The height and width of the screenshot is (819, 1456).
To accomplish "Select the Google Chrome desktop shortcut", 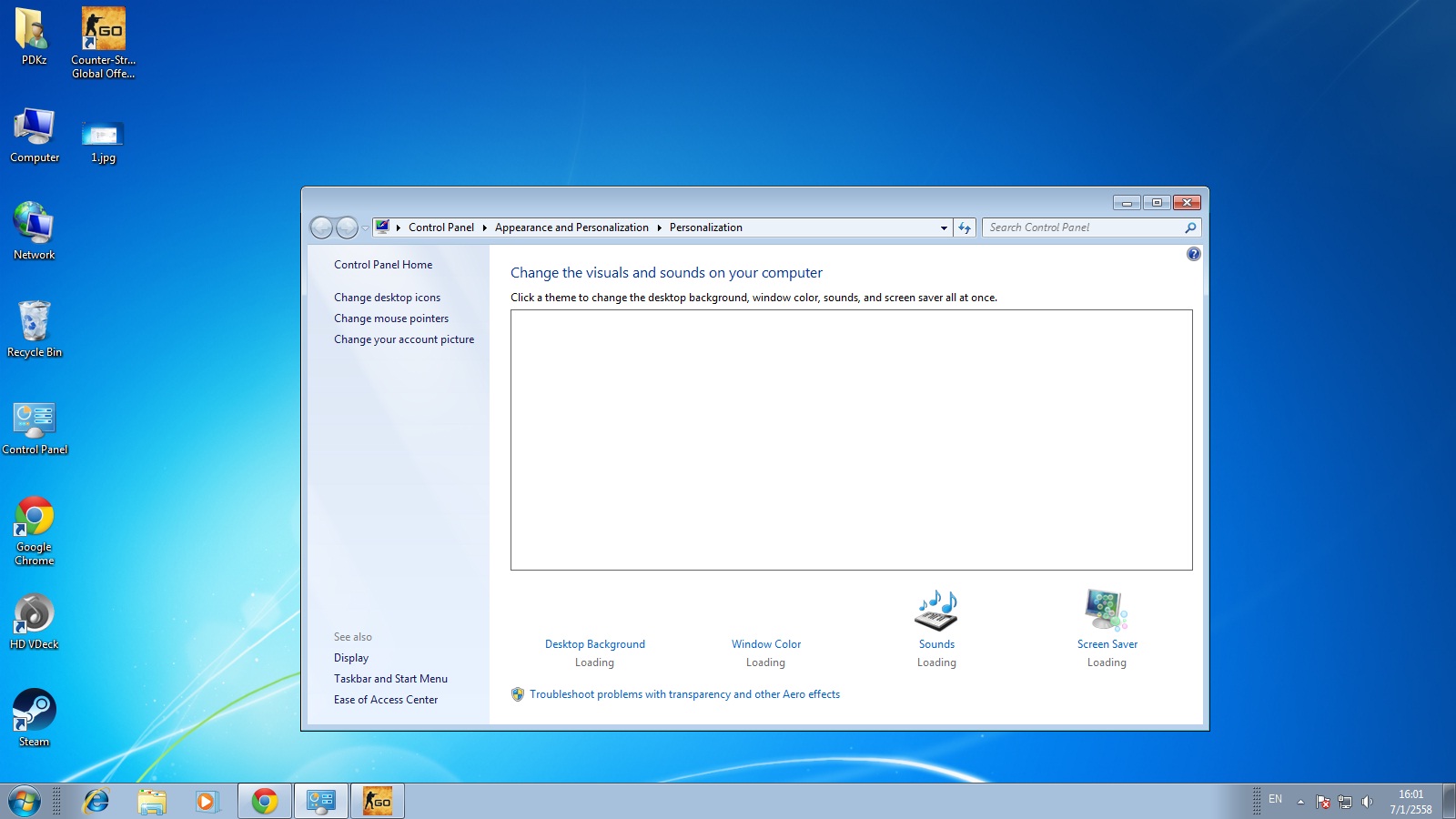I will coord(35,531).
